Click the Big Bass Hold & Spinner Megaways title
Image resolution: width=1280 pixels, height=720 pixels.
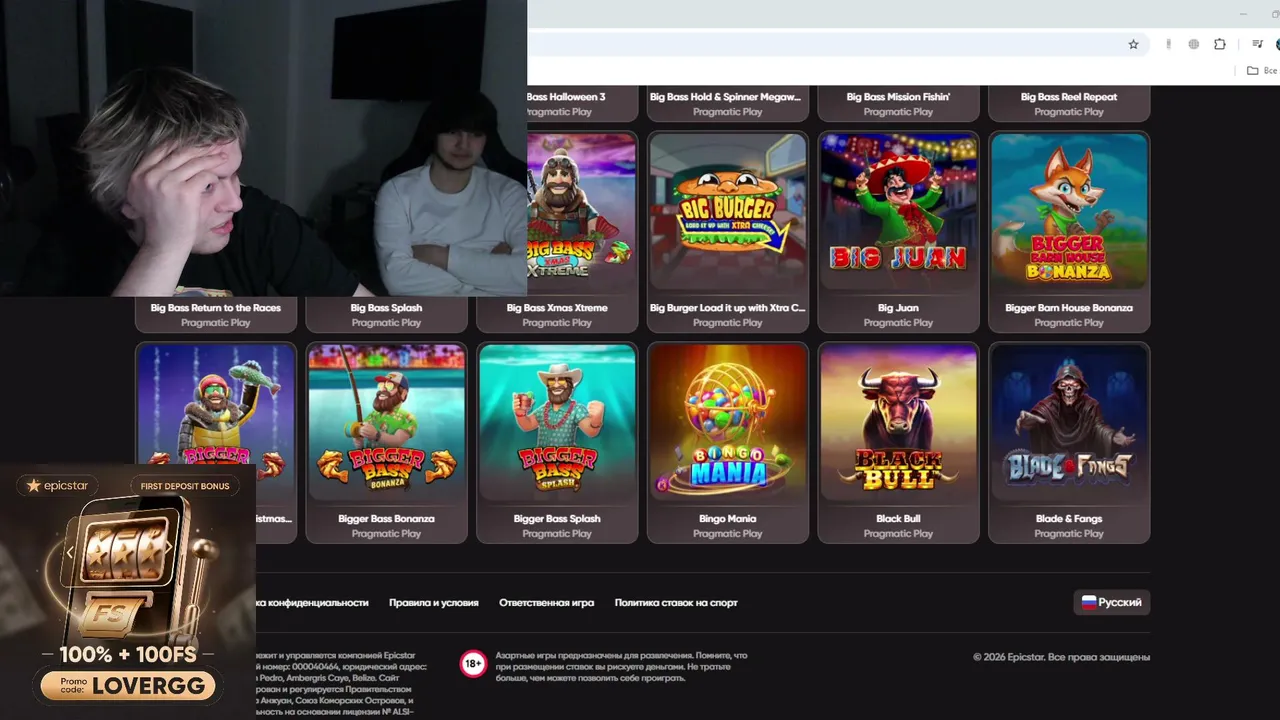pyautogui.click(x=726, y=97)
